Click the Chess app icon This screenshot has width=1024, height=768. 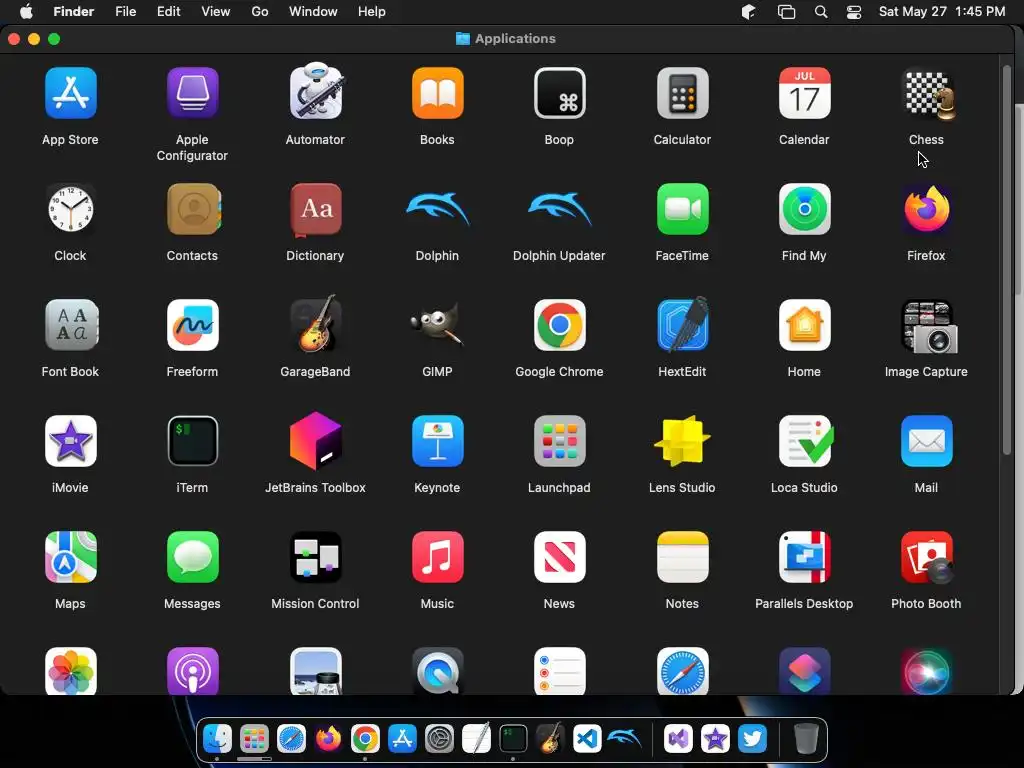tap(927, 95)
